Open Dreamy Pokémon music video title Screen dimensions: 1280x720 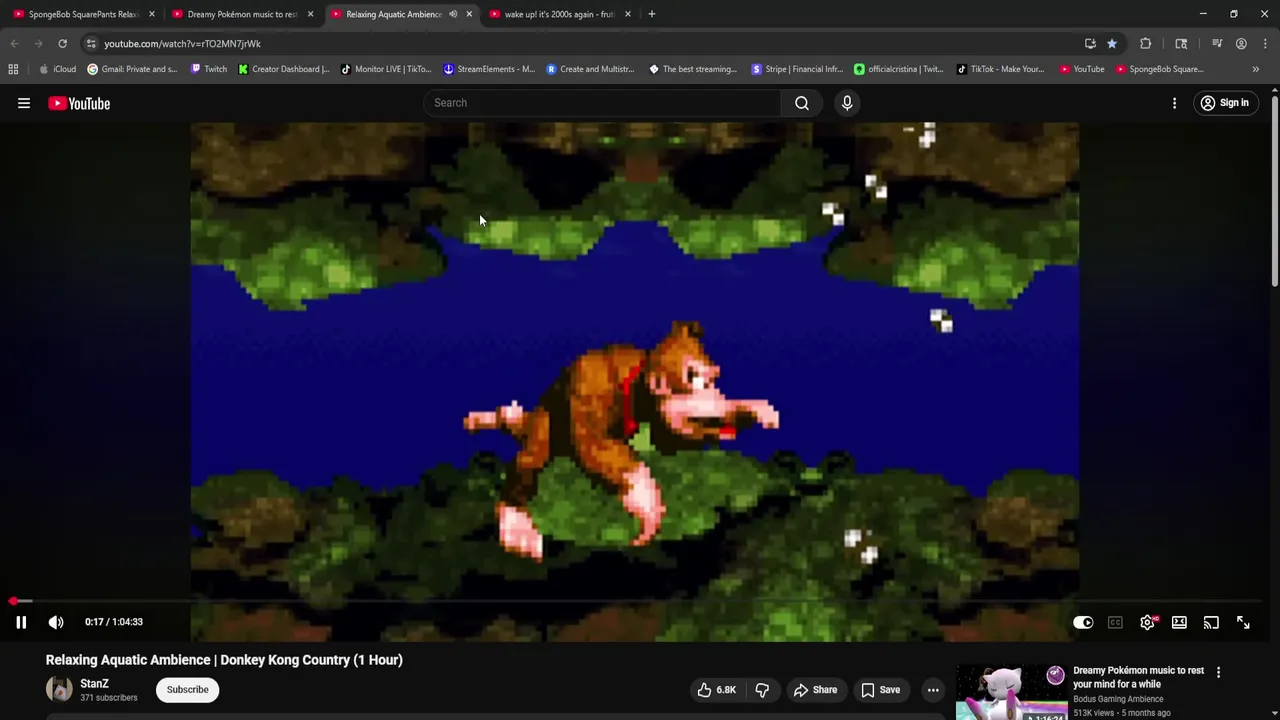(1138, 677)
